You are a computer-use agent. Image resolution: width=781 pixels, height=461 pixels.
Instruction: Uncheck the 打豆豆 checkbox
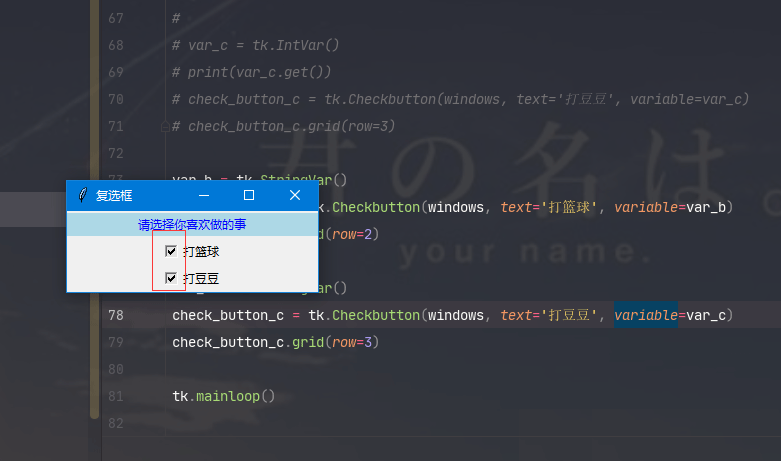tap(171, 278)
